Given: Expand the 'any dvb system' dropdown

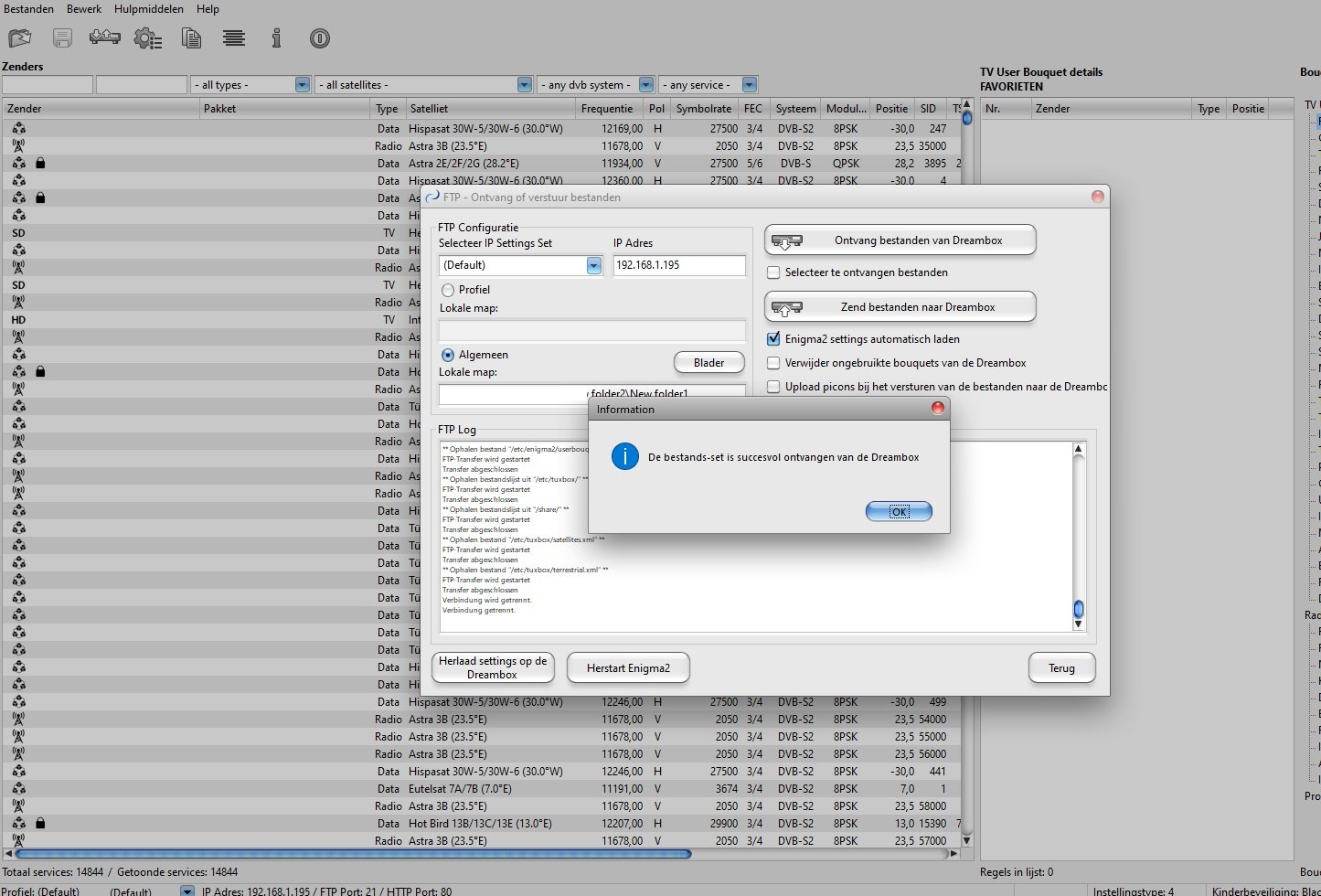Looking at the screenshot, I should coord(645,85).
